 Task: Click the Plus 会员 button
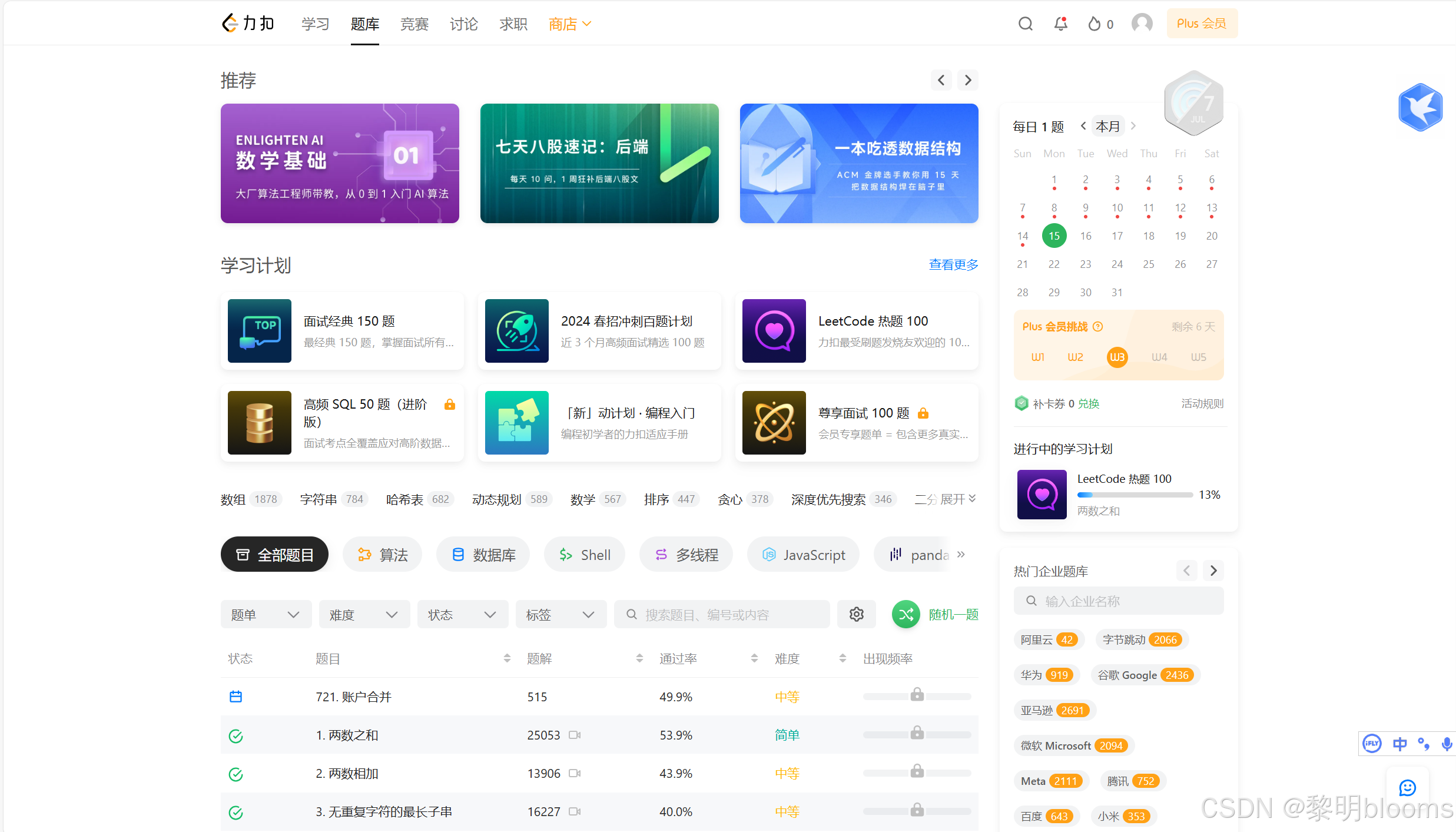(x=1202, y=24)
